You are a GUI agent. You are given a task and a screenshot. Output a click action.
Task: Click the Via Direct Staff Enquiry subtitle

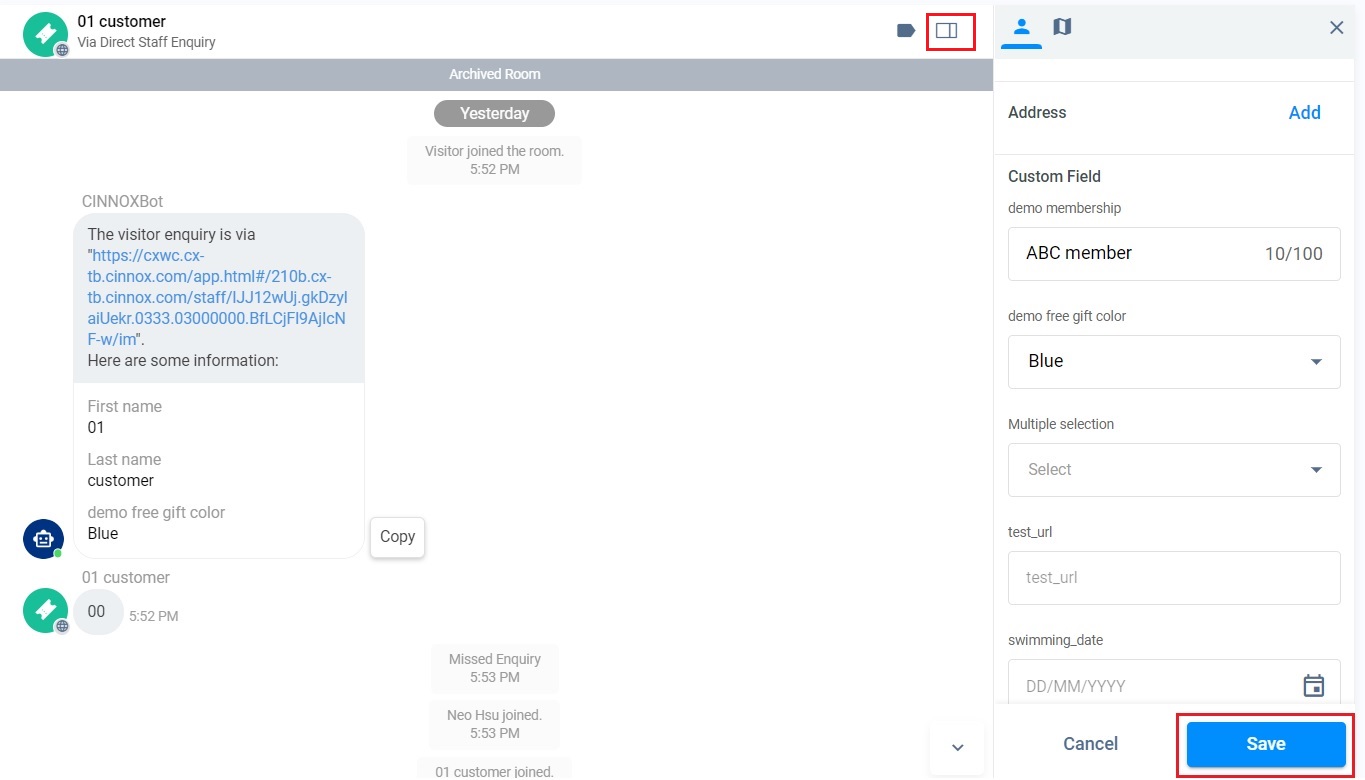147,42
